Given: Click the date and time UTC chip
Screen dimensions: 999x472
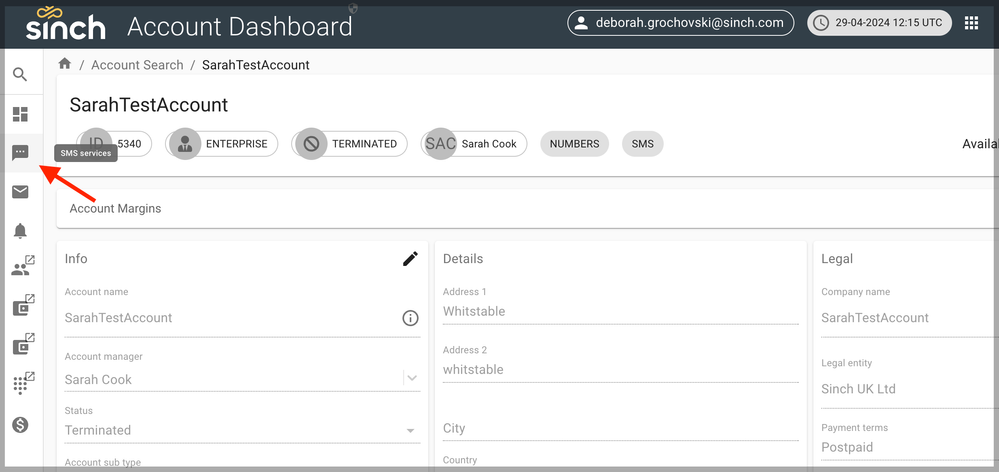Looking at the screenshot, I should point(879,23).
